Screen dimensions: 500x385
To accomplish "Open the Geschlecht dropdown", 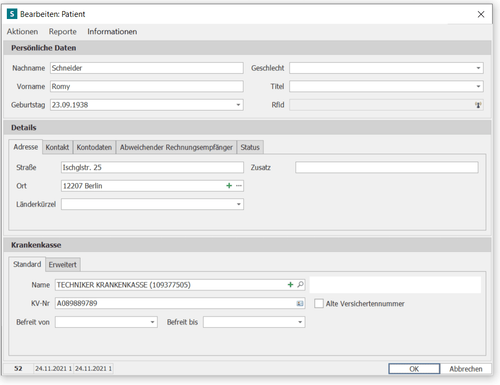I will [478, 68].
